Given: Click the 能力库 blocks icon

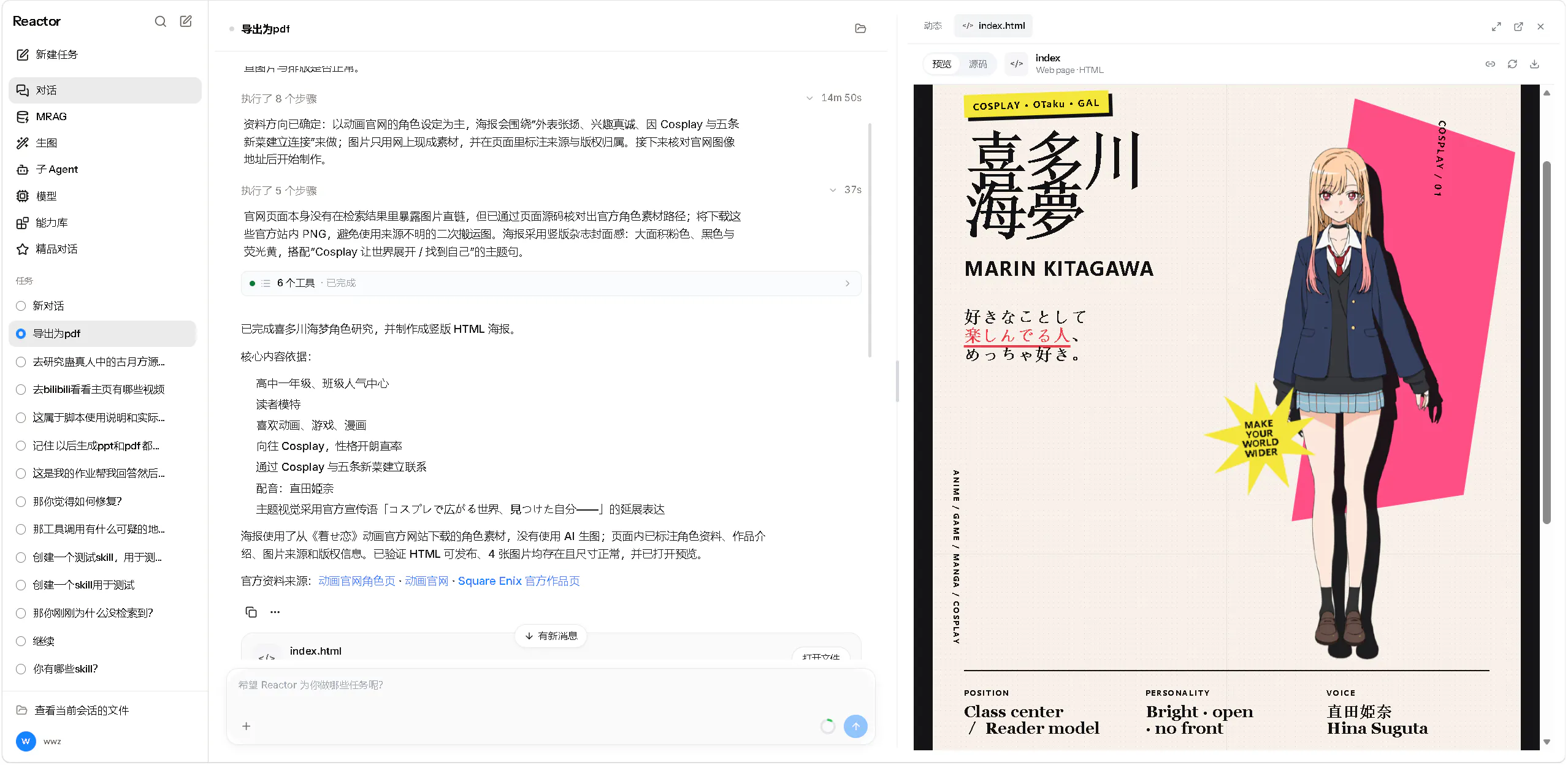Looking at the screenshot, I should pos(23,223).
